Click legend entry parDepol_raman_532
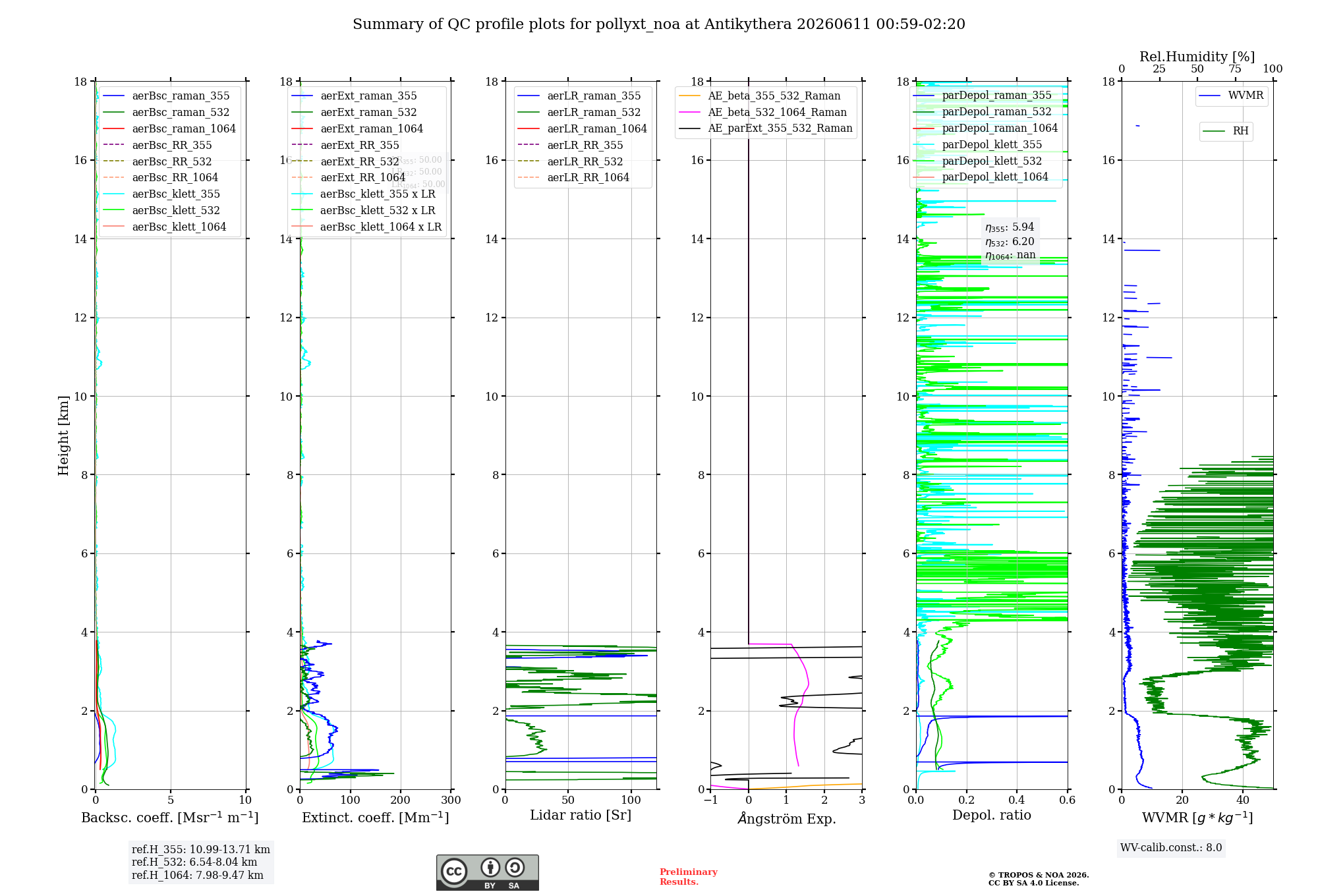Viewport: 1318px width, 896px height. coord(983,112)
